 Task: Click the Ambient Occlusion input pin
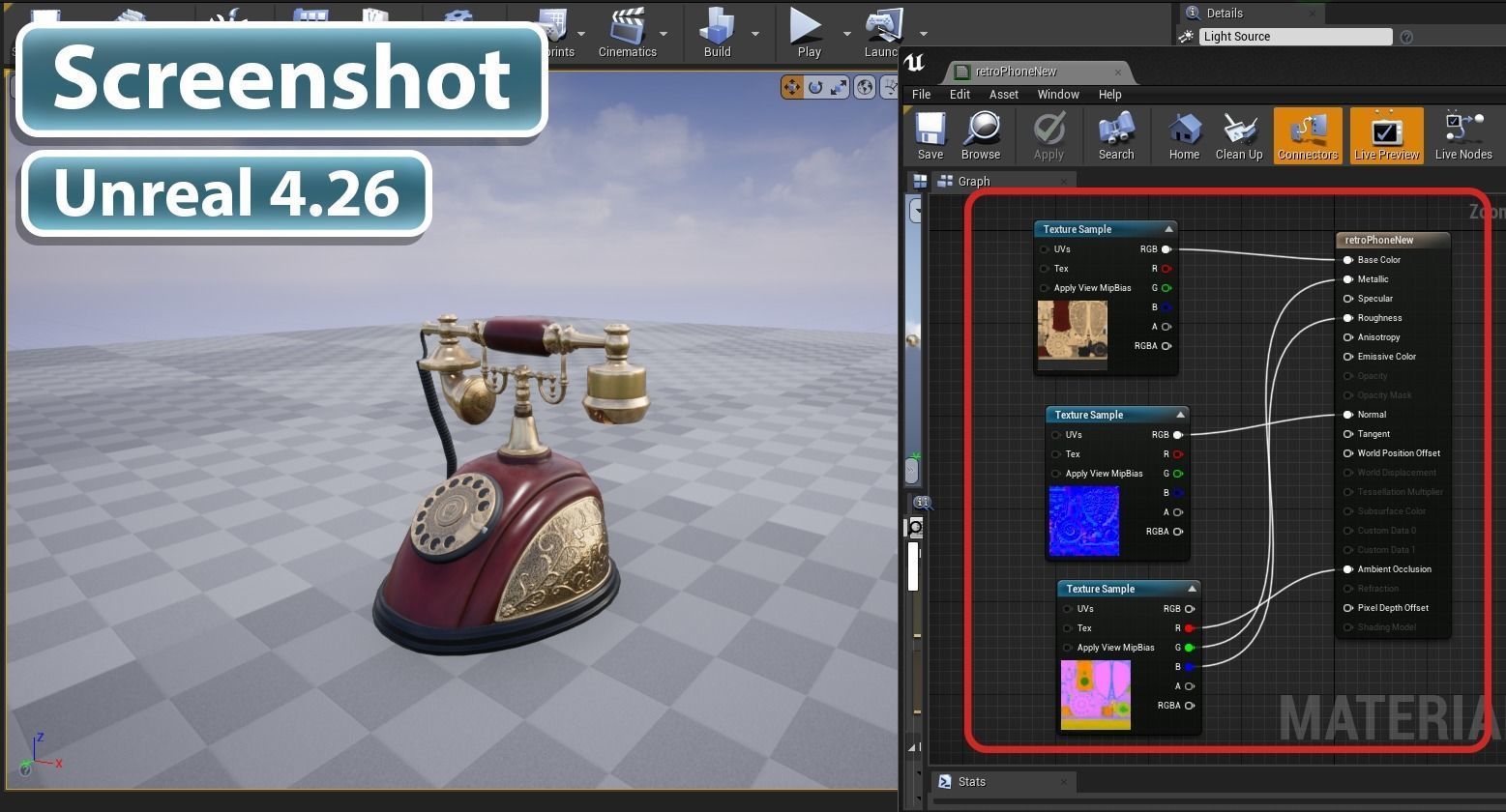1348,569
